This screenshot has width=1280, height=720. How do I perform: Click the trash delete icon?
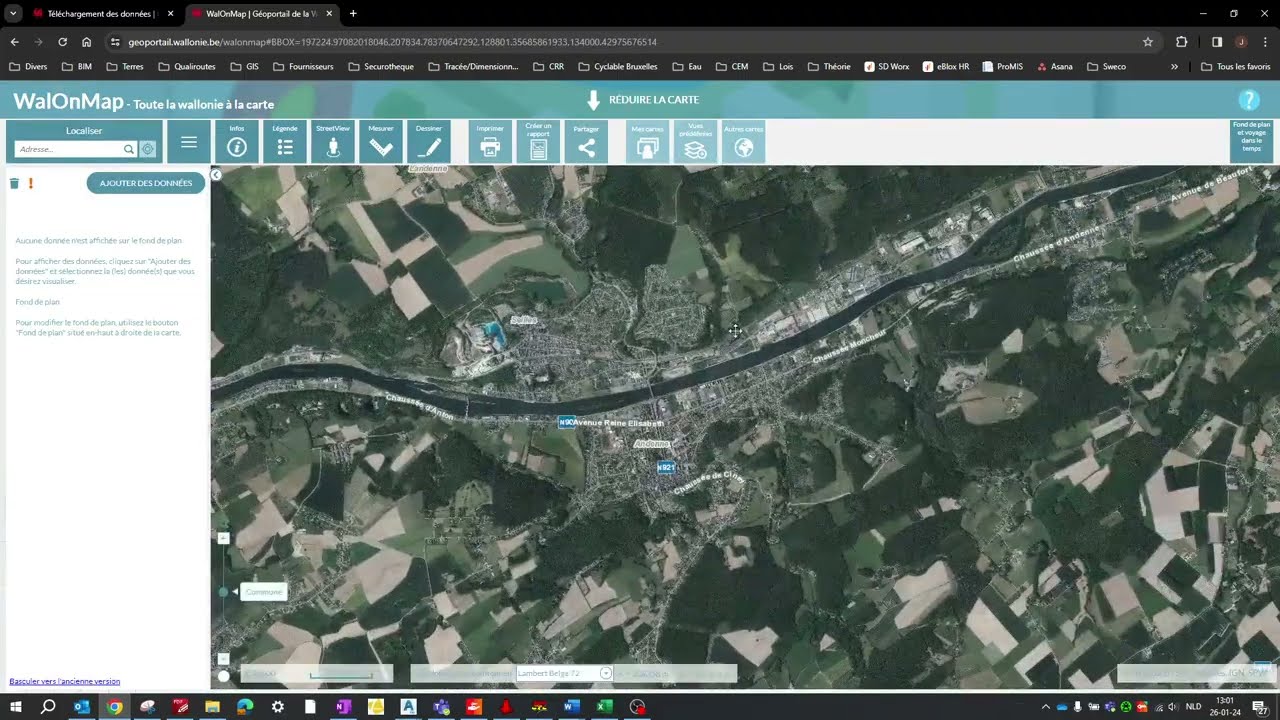coord(14,183)
